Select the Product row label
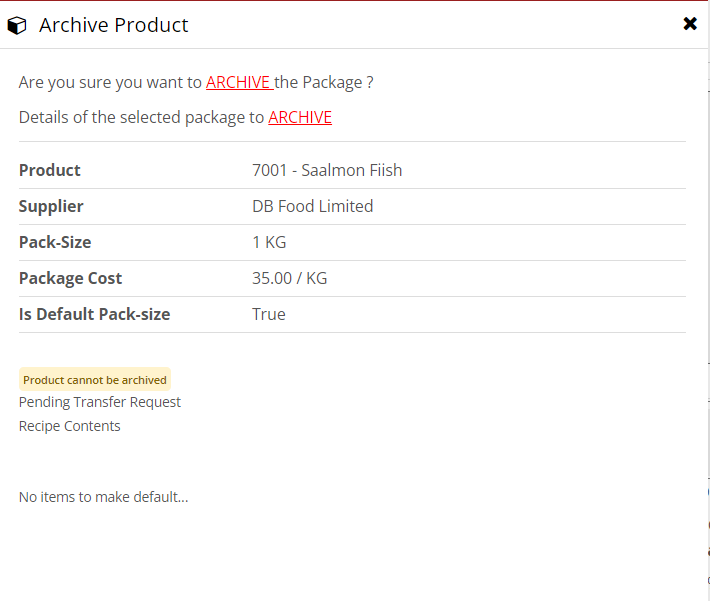710x601 pixels. (x=50, y=170)
